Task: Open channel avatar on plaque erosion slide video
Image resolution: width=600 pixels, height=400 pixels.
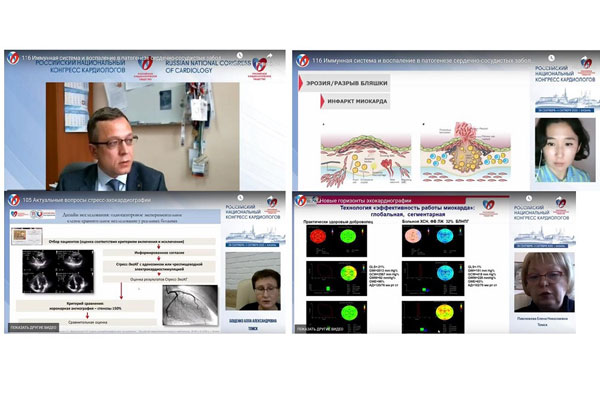Action: tap(302, 60)
